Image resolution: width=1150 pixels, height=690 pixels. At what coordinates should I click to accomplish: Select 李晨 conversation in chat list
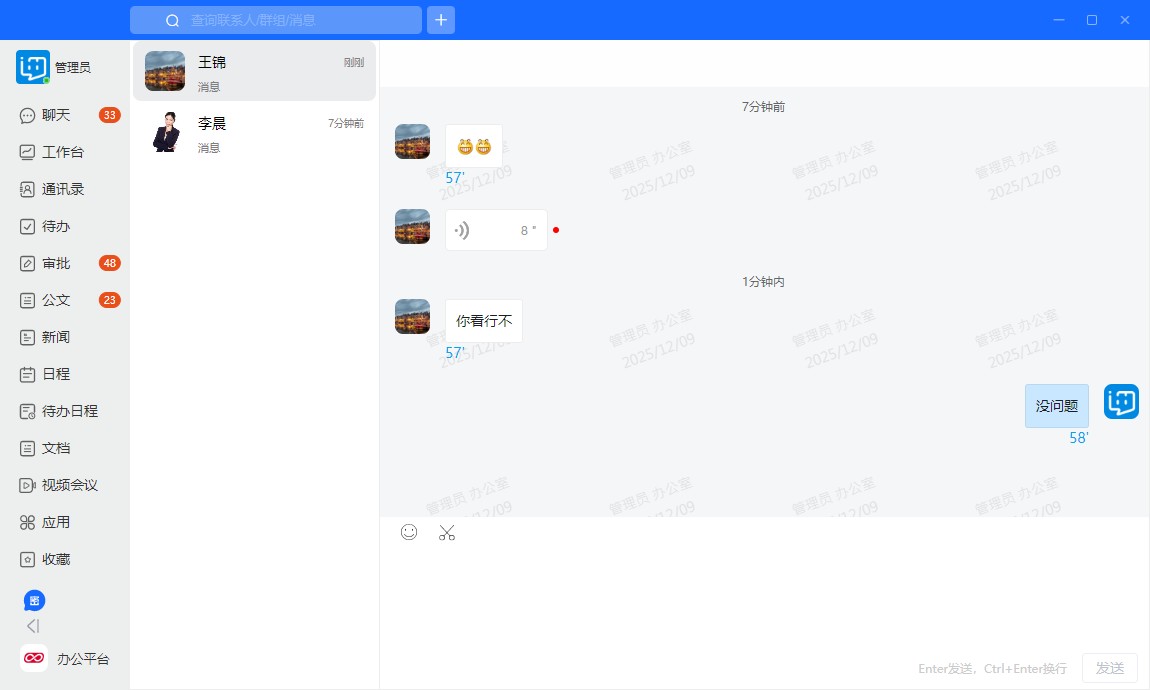pyautogui.click(x=254, y=132)
